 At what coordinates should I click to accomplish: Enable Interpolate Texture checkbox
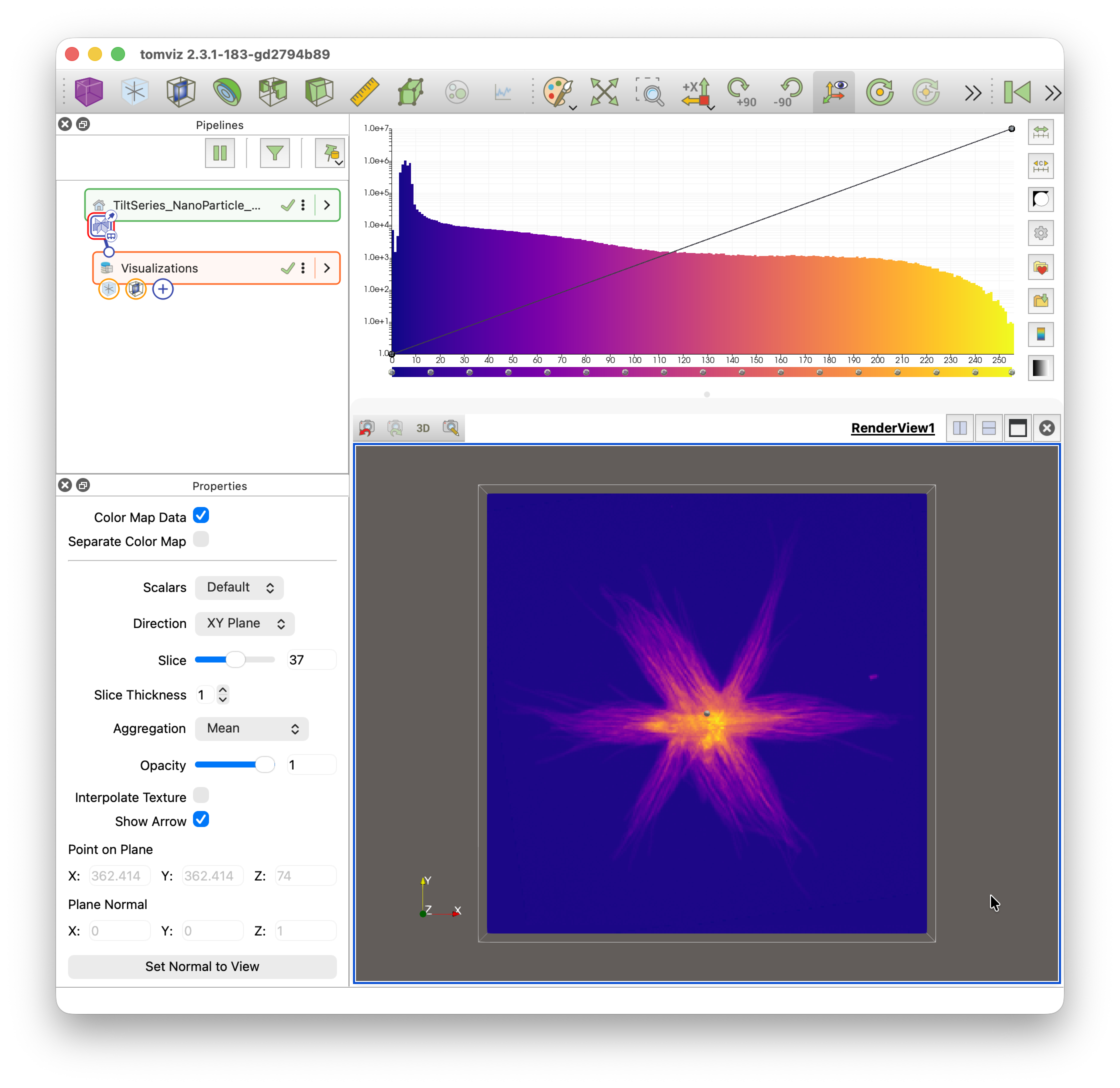[x=200, y=795]
